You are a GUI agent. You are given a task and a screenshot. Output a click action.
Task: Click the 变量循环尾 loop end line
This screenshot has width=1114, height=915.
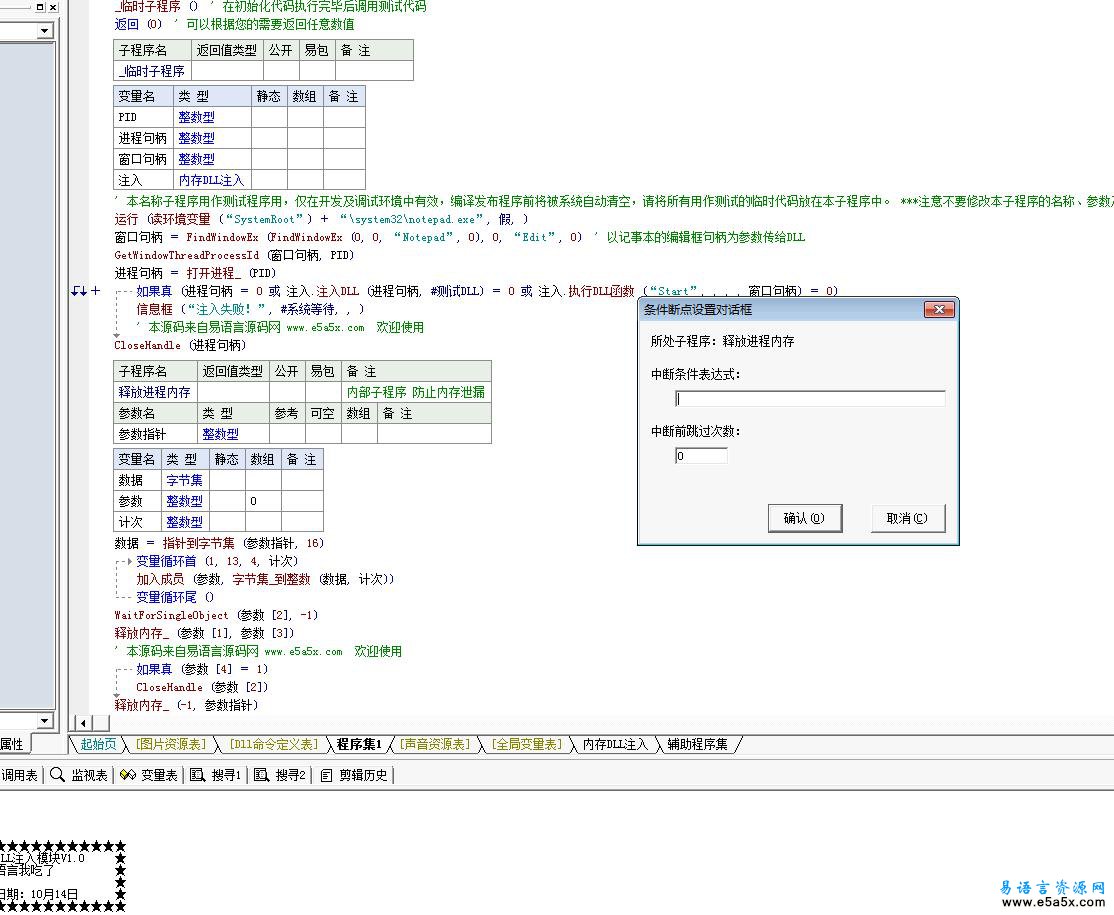click(x=175, y=597)
